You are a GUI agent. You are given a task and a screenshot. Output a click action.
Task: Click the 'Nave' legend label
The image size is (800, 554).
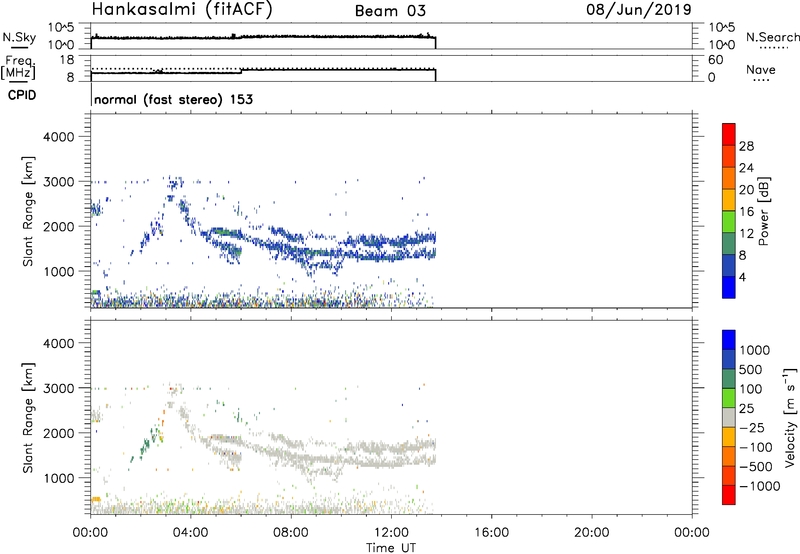tap(760, 69)
